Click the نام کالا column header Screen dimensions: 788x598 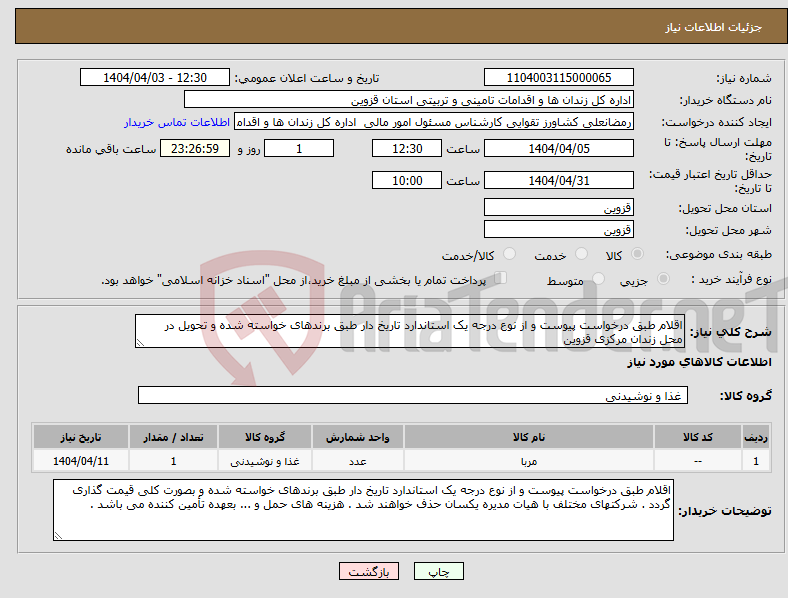pyautogui.click(x=529, y=437)
